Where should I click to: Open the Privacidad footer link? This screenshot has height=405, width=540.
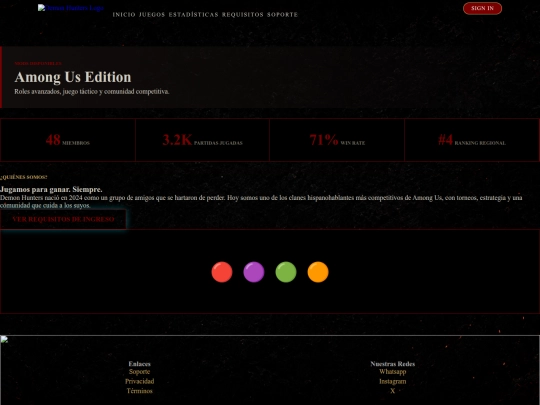[x=139, y=381]
